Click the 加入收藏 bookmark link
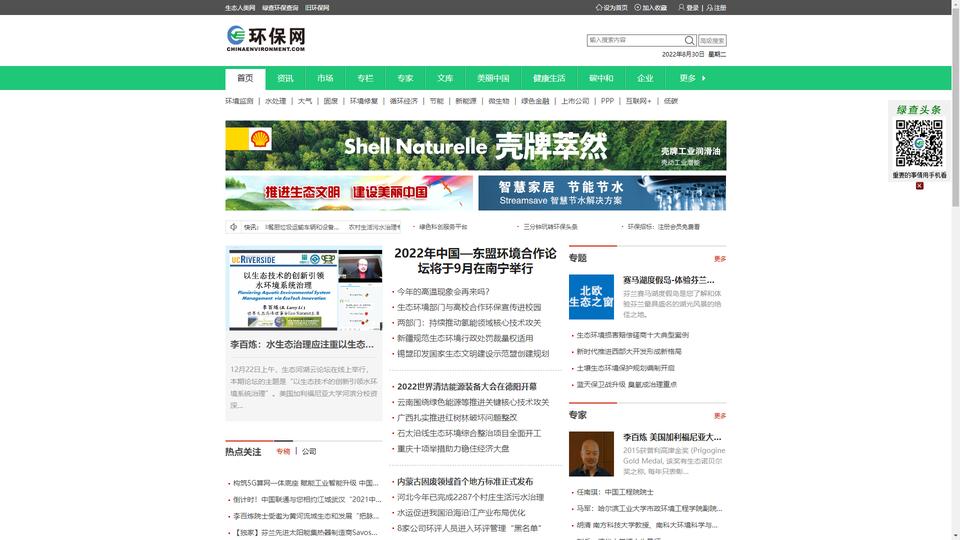This screenshot has width=960, height=540. [651, 8]
